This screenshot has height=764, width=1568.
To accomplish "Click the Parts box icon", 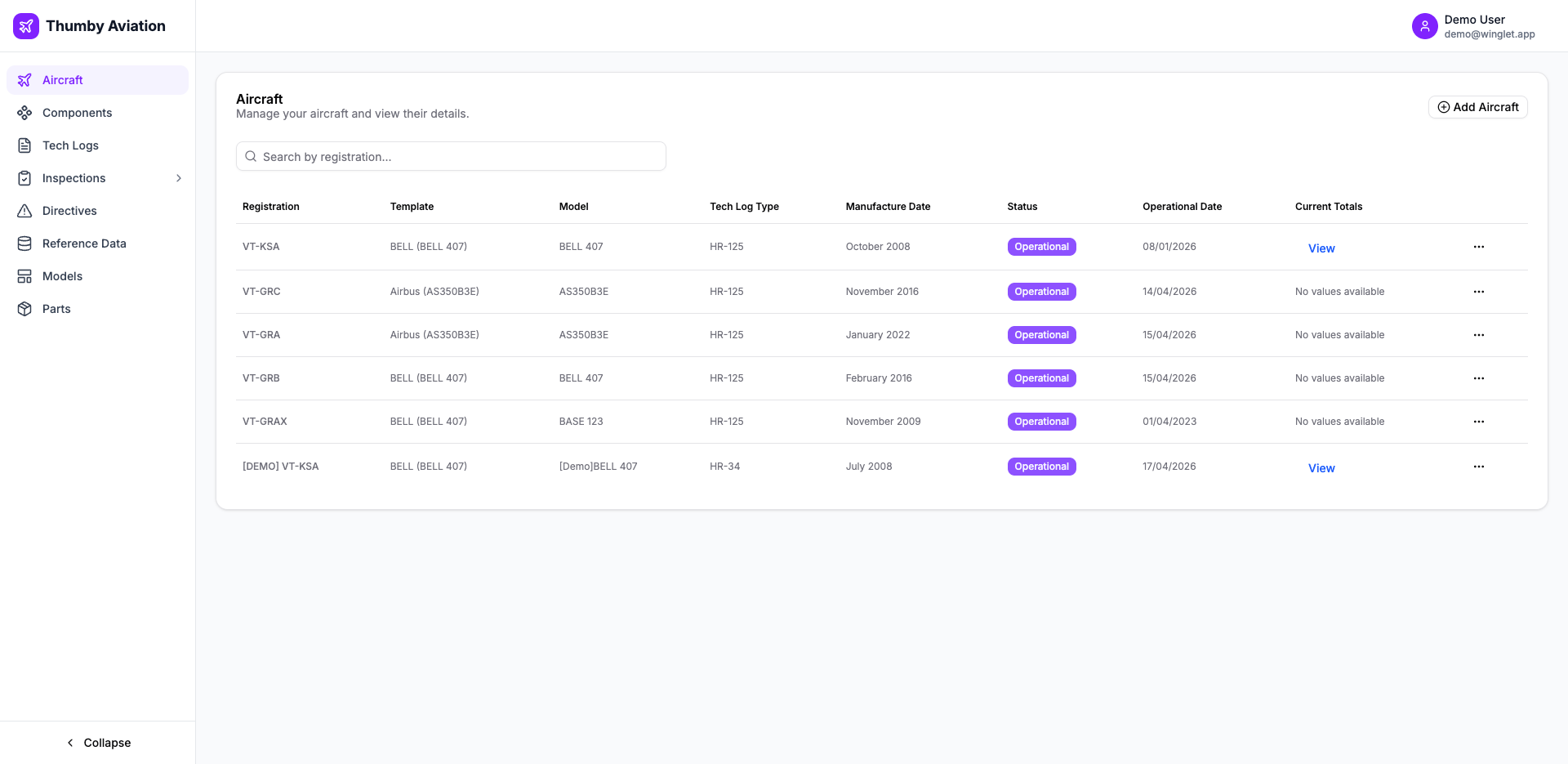I will coord(24,309).
